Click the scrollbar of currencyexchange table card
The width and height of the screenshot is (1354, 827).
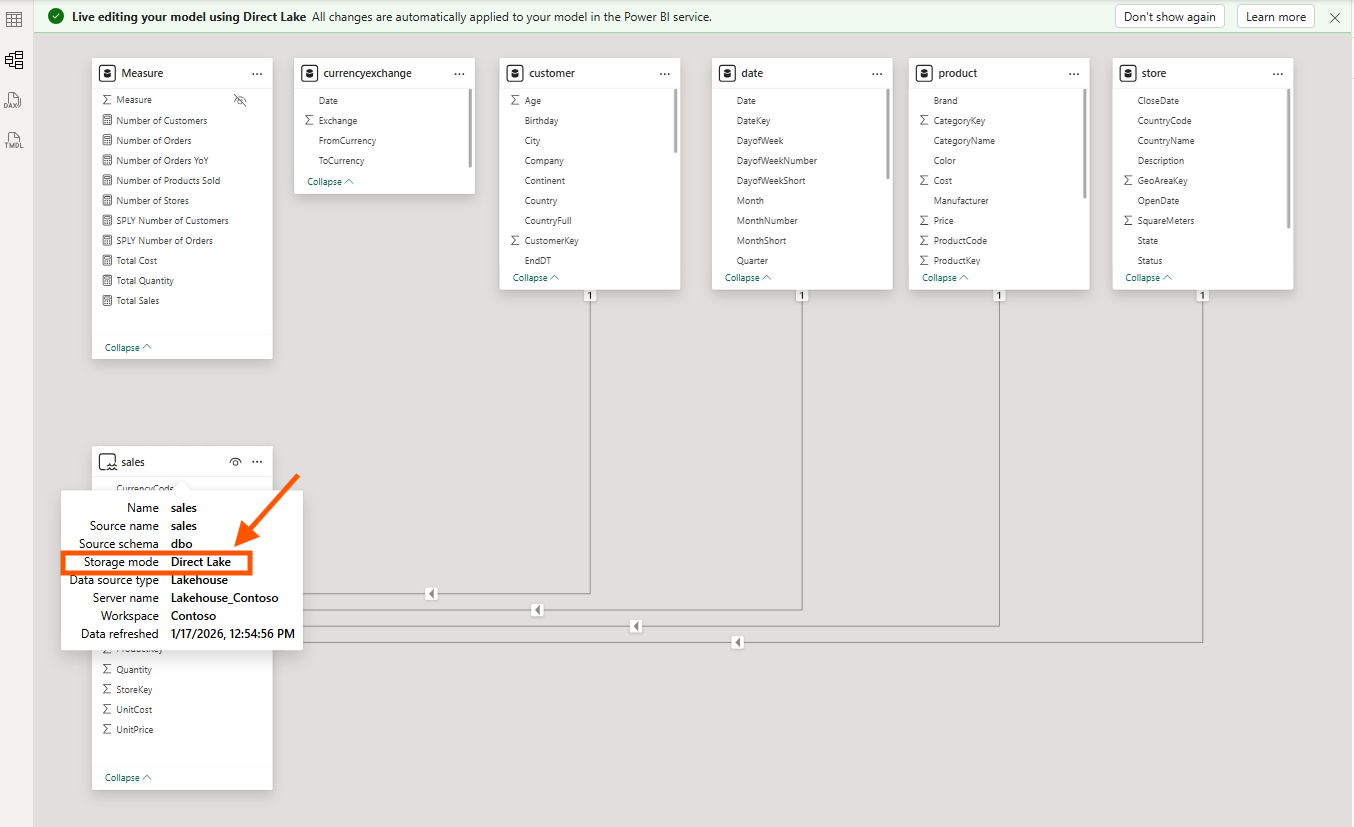coord(470,128)
